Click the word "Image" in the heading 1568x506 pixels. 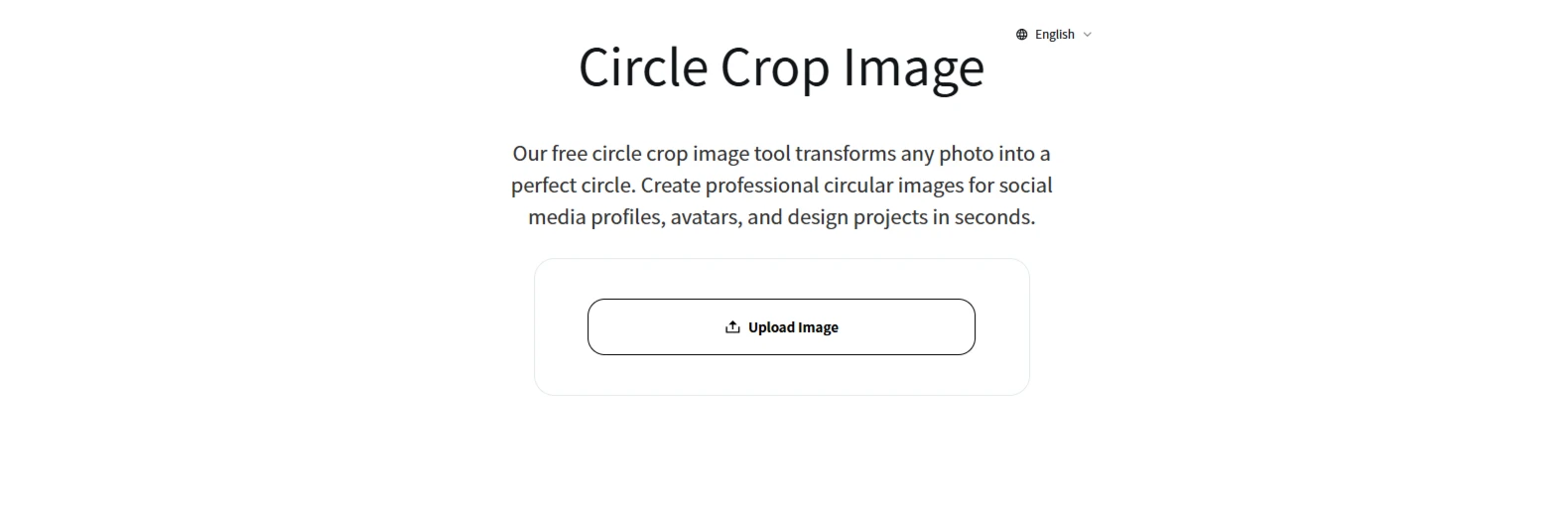click(913, 67)
